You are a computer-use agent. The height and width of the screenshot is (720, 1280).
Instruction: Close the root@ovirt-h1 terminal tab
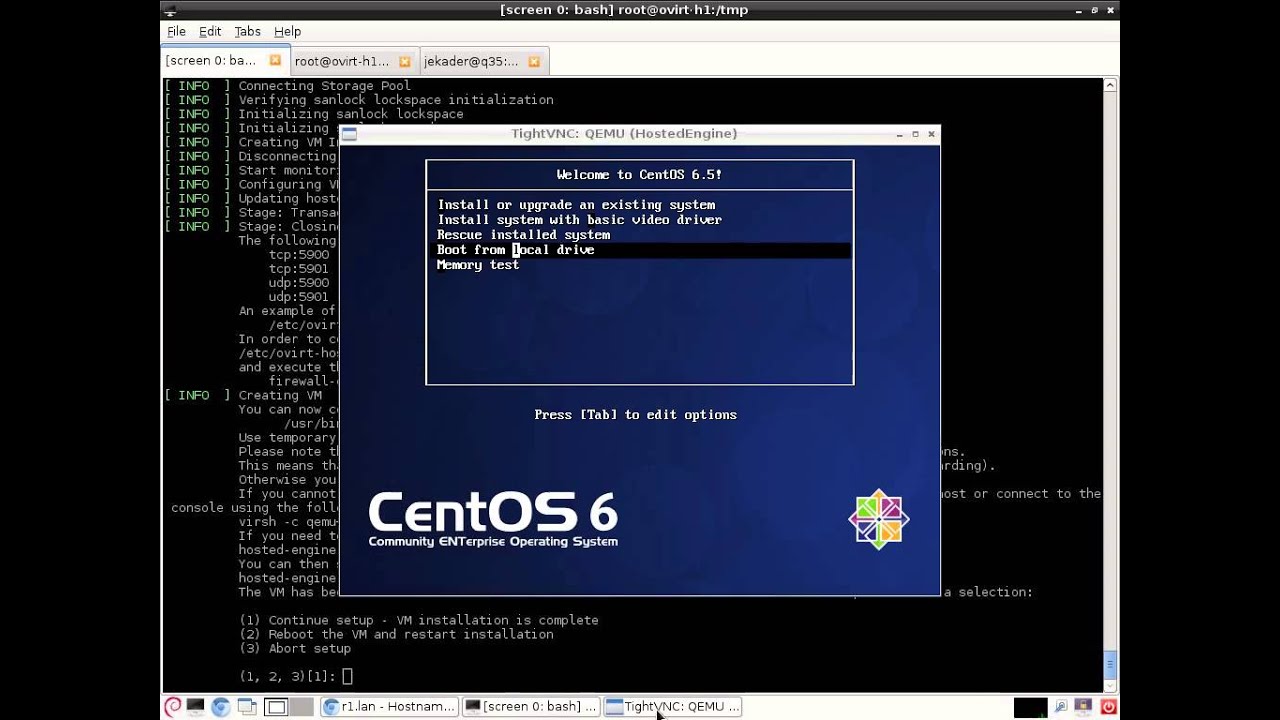pyautogui.click(x=404, y=61)
